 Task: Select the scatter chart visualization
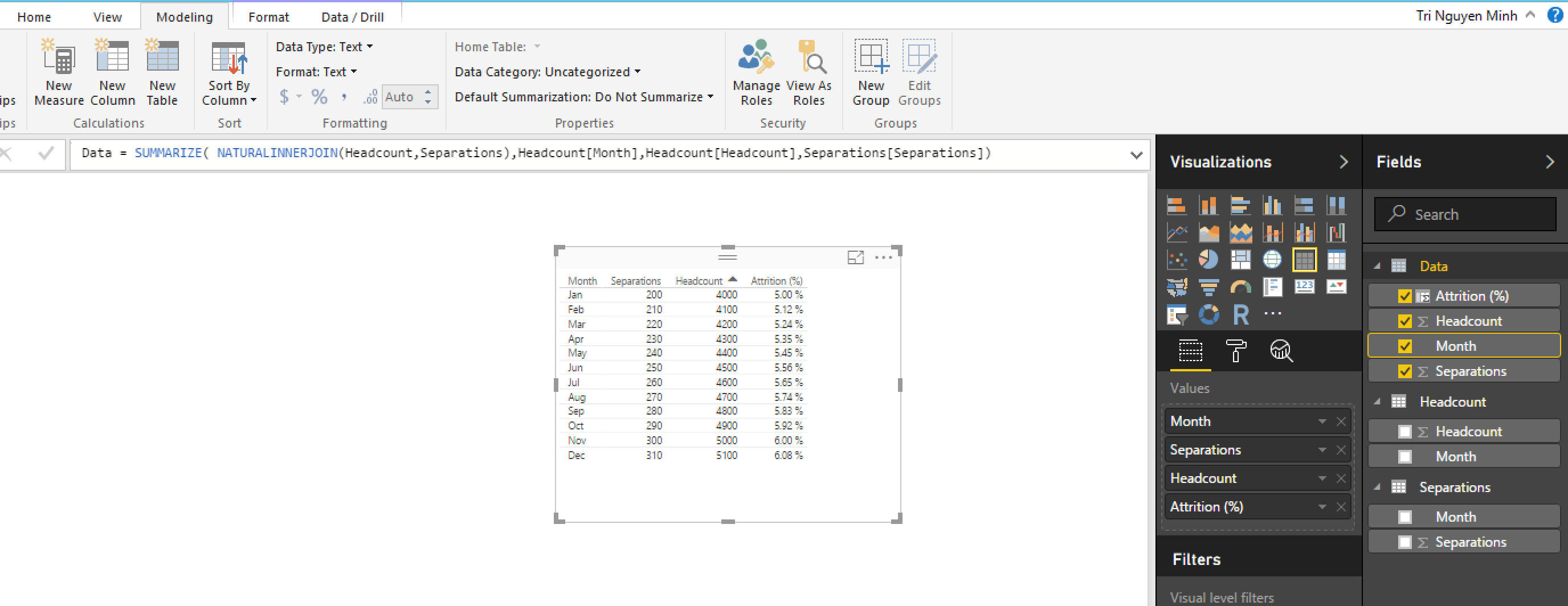[x=1177, y=260]
